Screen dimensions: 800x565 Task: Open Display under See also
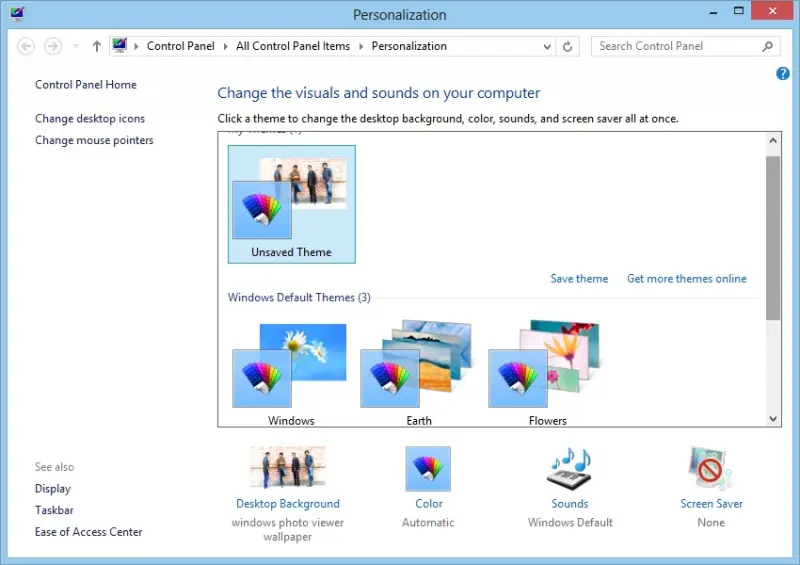tap(53, 488)
